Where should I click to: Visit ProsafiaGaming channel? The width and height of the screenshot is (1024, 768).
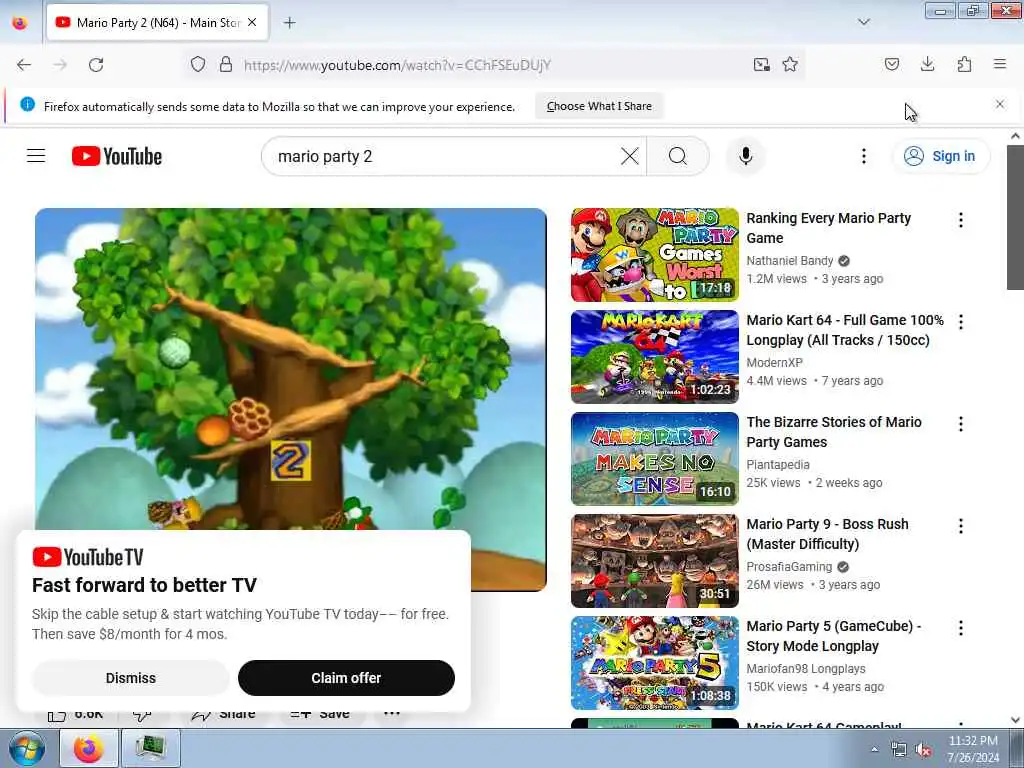[x=789, y=566]
